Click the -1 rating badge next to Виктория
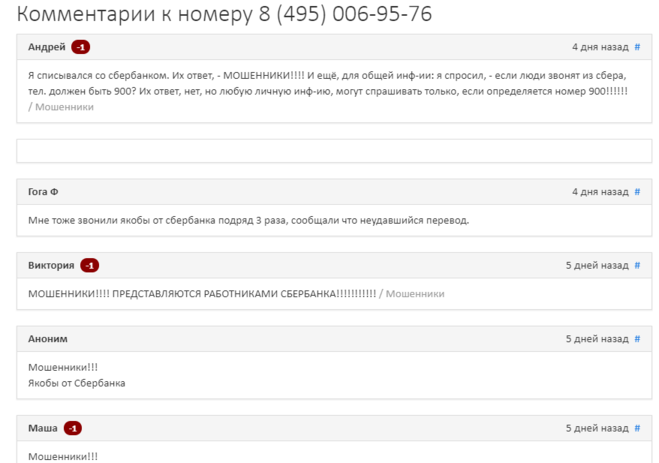Screen dimensions: 659x463 pyautogui.click(x=90, y=266)
